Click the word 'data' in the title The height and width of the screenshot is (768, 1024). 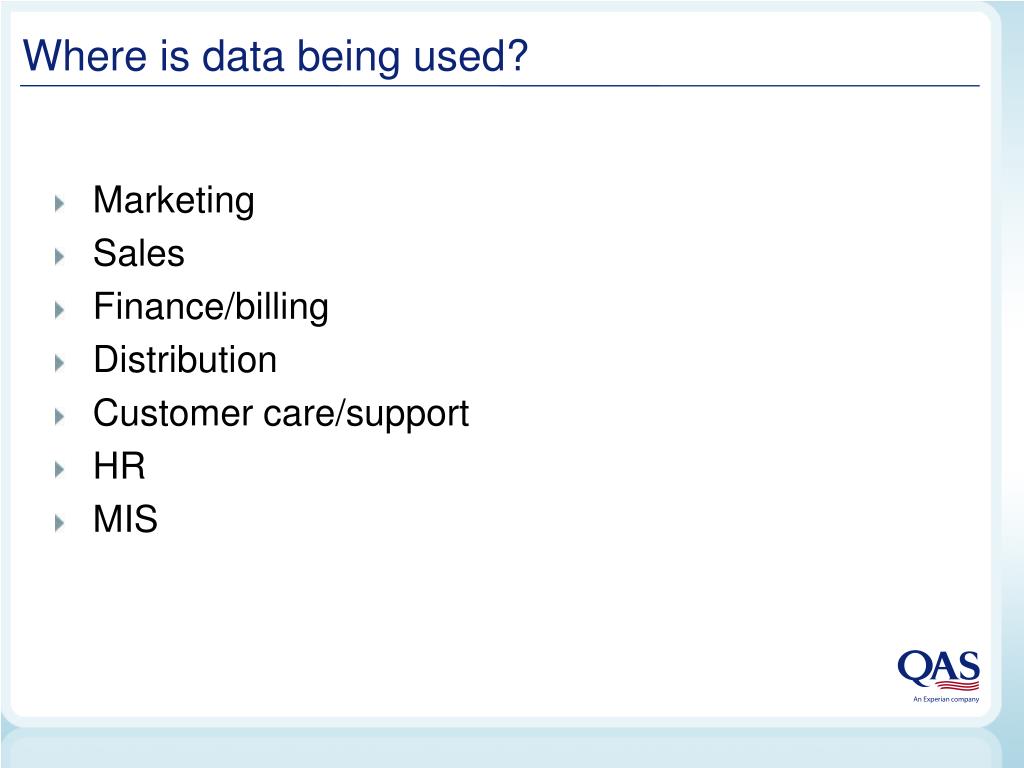[243, 56]
